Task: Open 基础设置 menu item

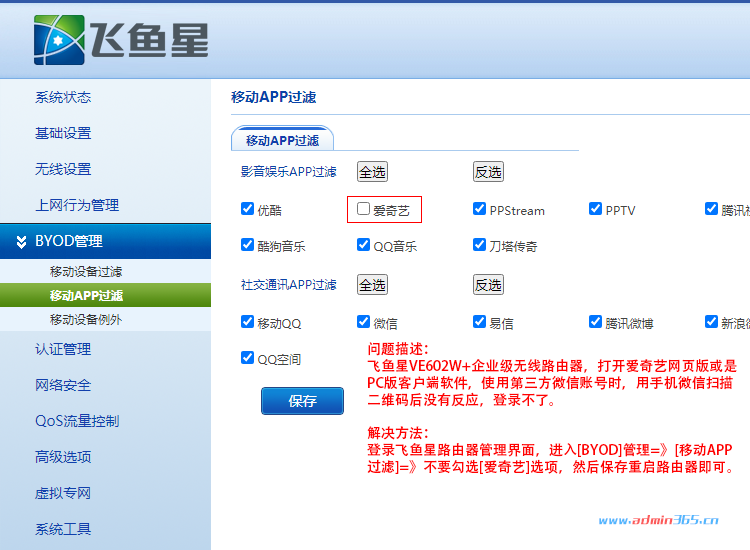Action: pos(63,133)
